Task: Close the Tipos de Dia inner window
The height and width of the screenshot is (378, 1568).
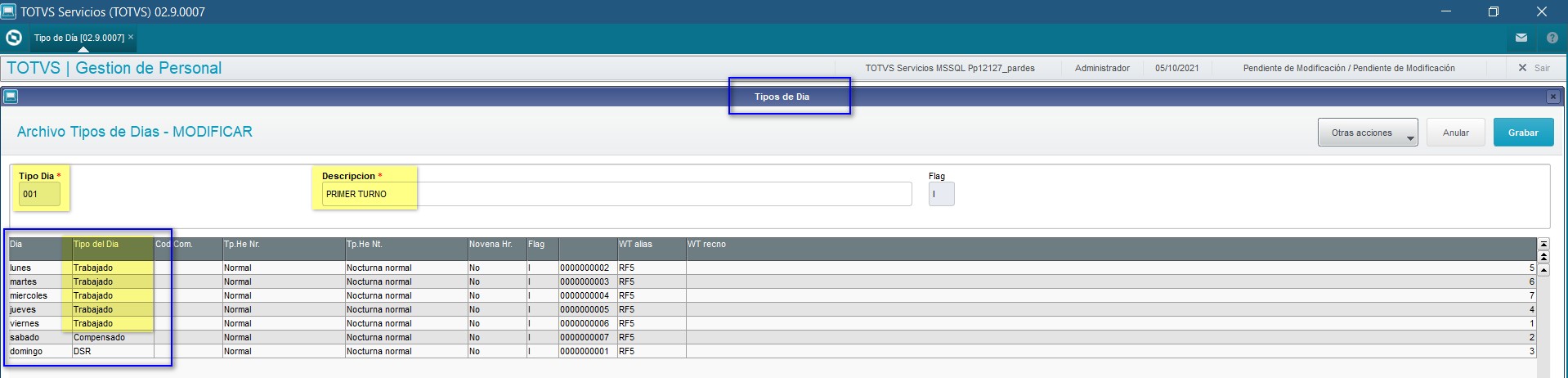Action: coord(1552,97)
